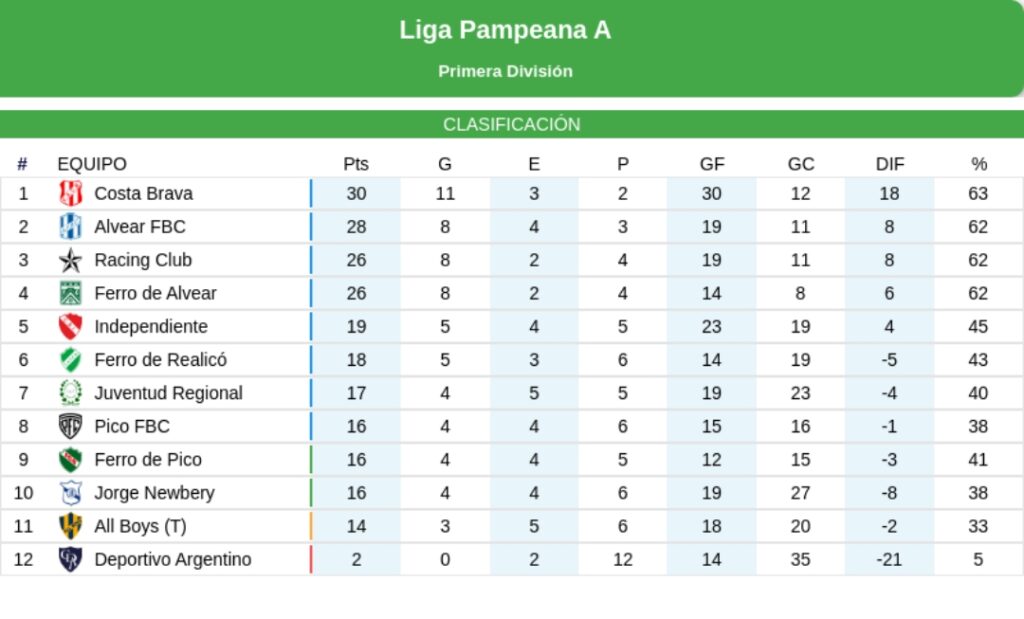1024x619 pixels.
Task: Select the CLASIFICACIÓN section tab
Action: pos(512,124)
